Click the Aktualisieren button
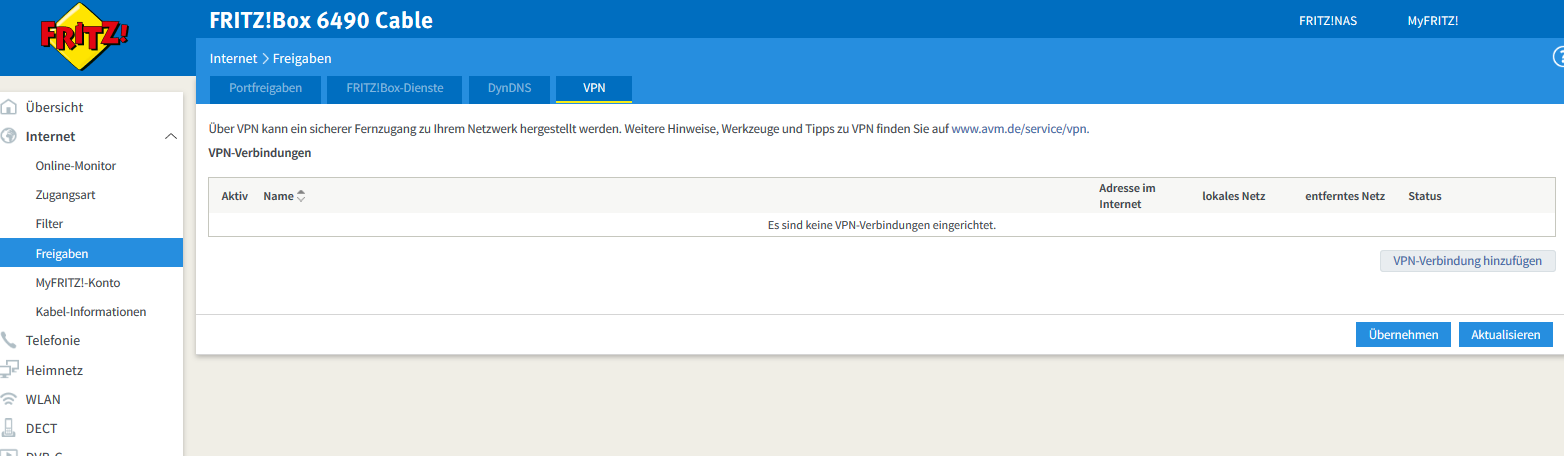The height and width of the screenshot is (456, 1564). 1506,335
